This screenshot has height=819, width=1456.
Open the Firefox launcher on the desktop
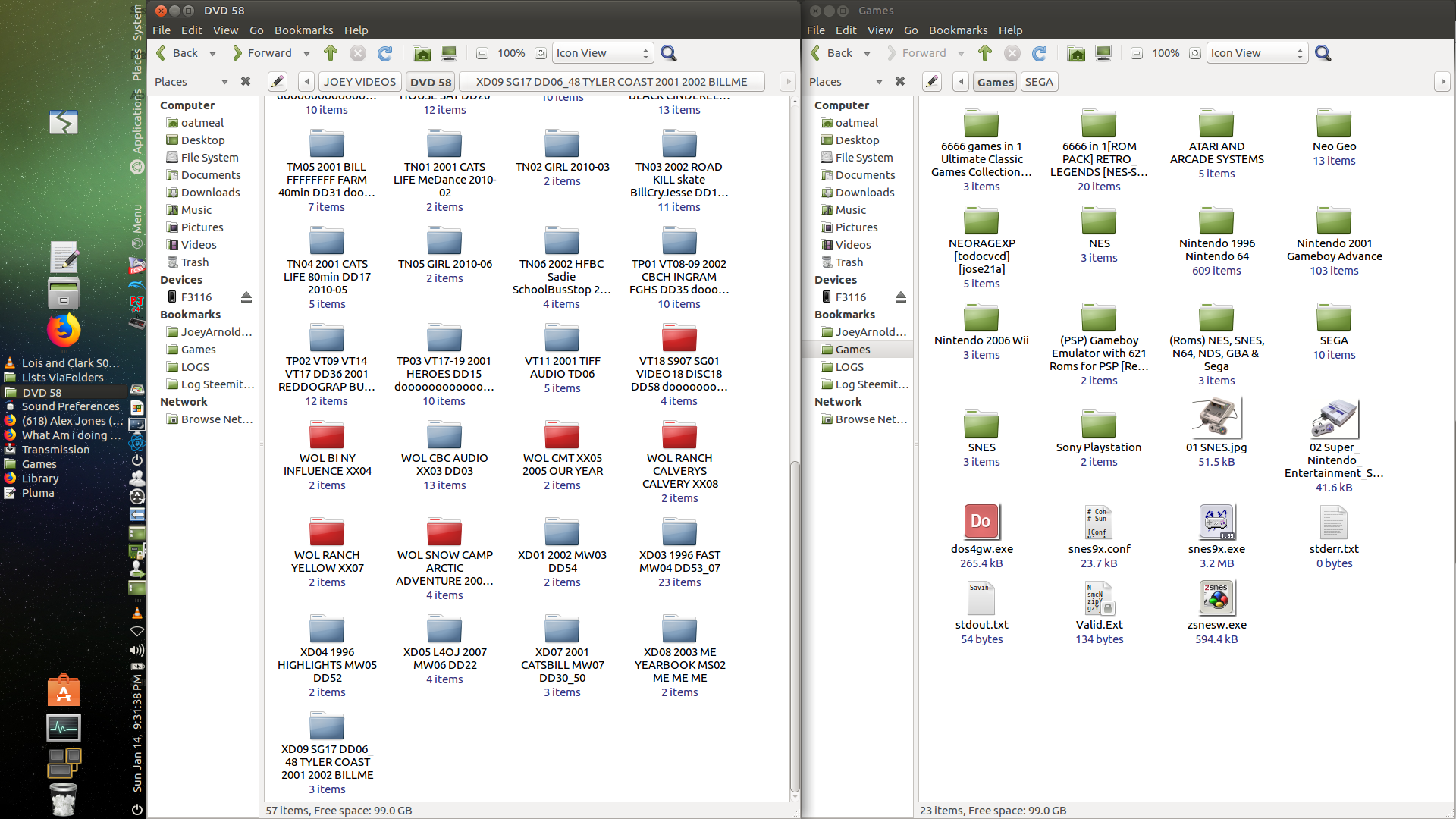tap(64, 330)
